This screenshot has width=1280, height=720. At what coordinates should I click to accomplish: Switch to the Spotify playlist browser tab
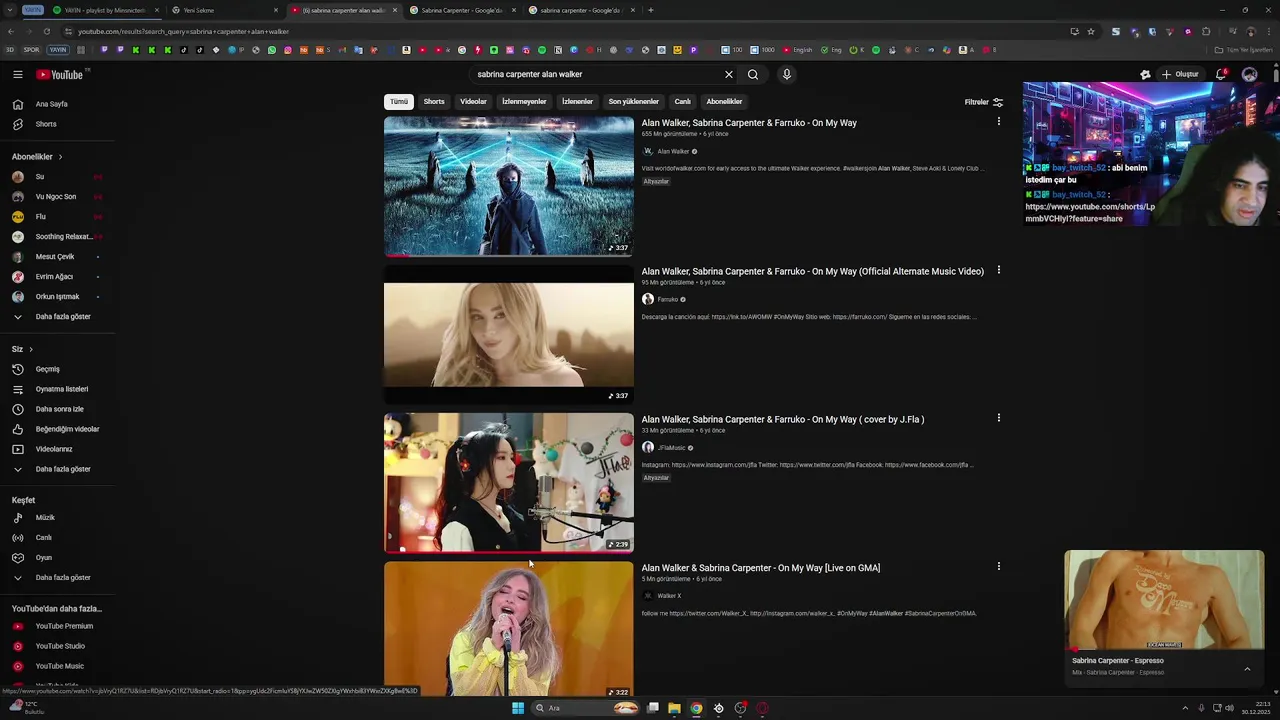pos(104,10)
